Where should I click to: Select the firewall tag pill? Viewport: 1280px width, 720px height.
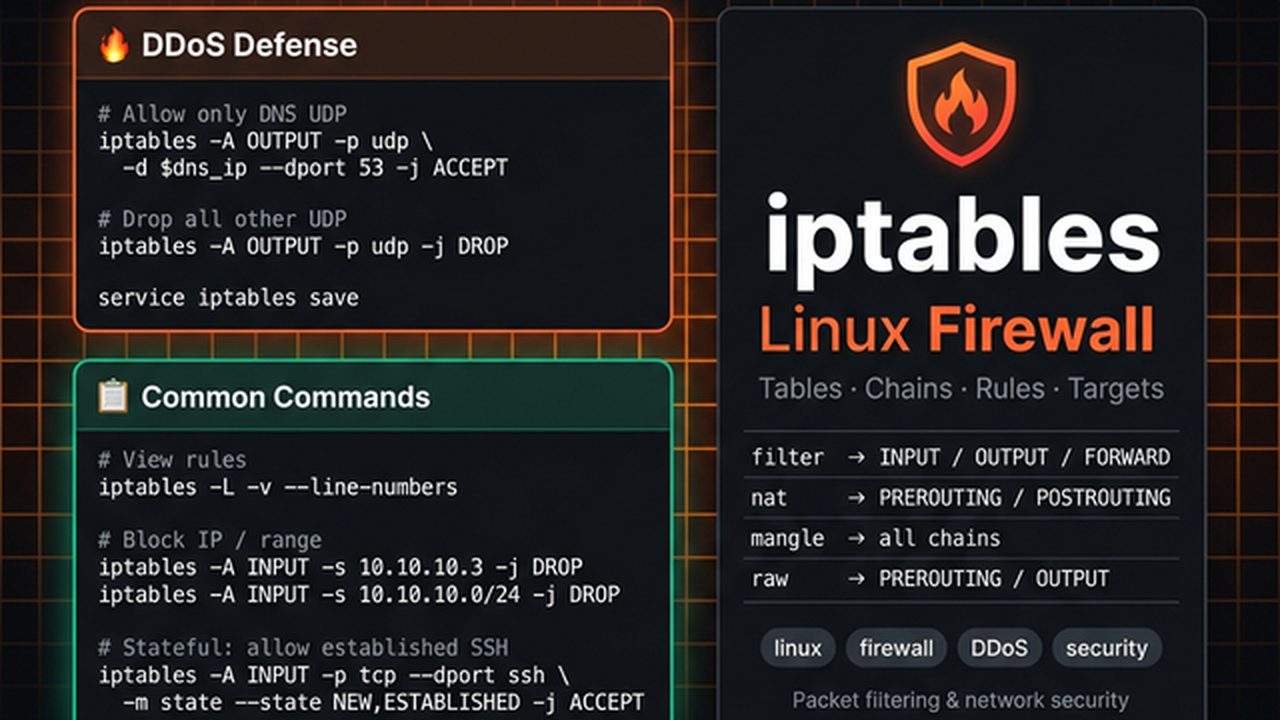(895, 648)
